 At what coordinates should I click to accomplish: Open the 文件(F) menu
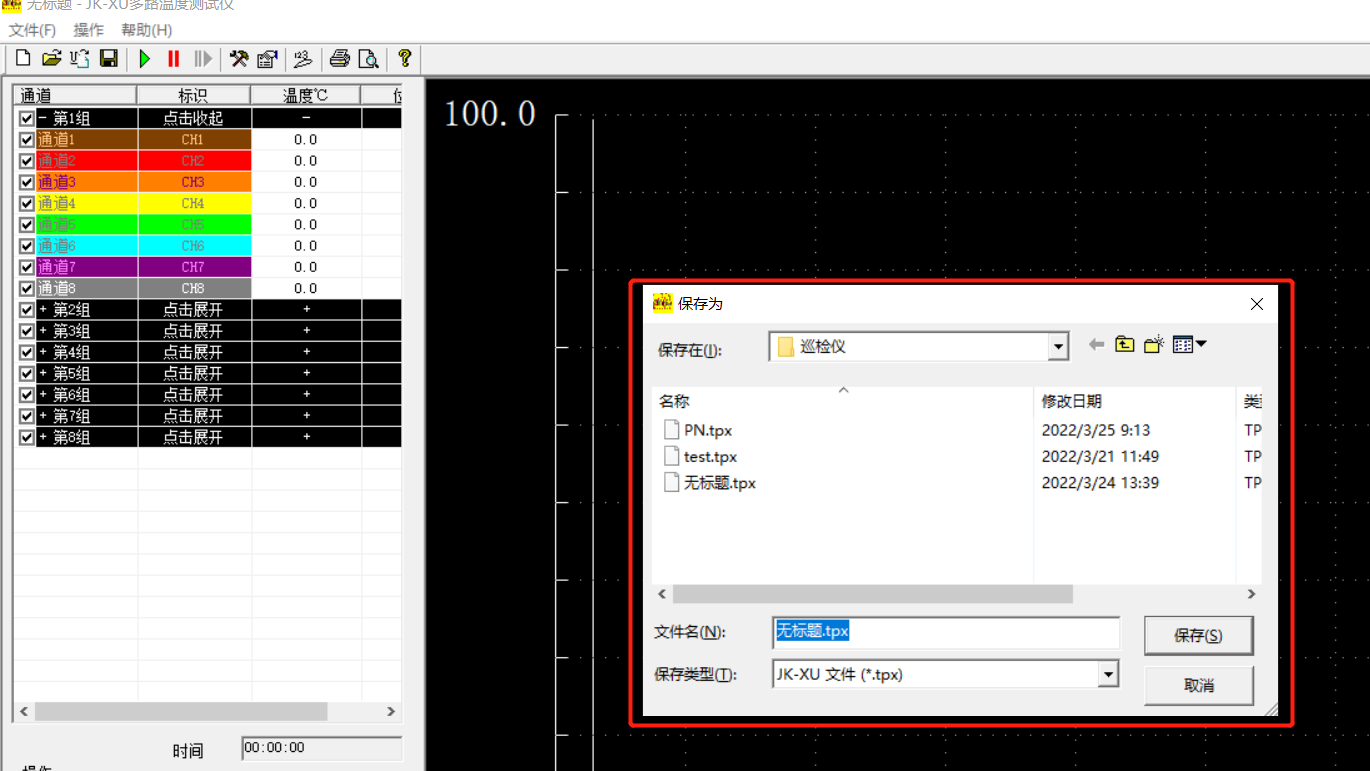32,30
